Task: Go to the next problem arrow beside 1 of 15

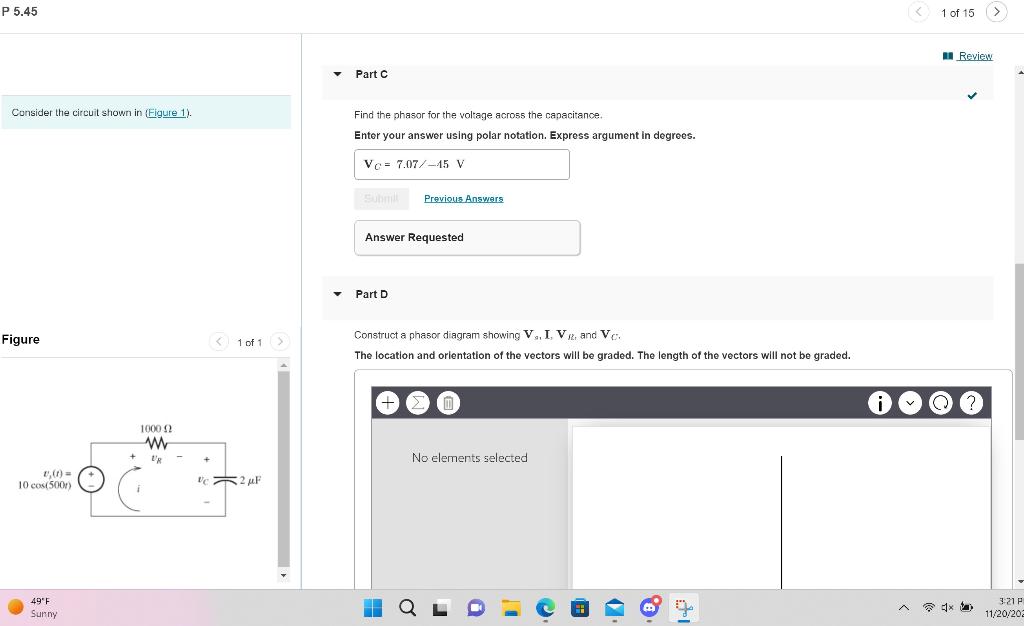Action: pyautogui.click(x=997, y=12)
